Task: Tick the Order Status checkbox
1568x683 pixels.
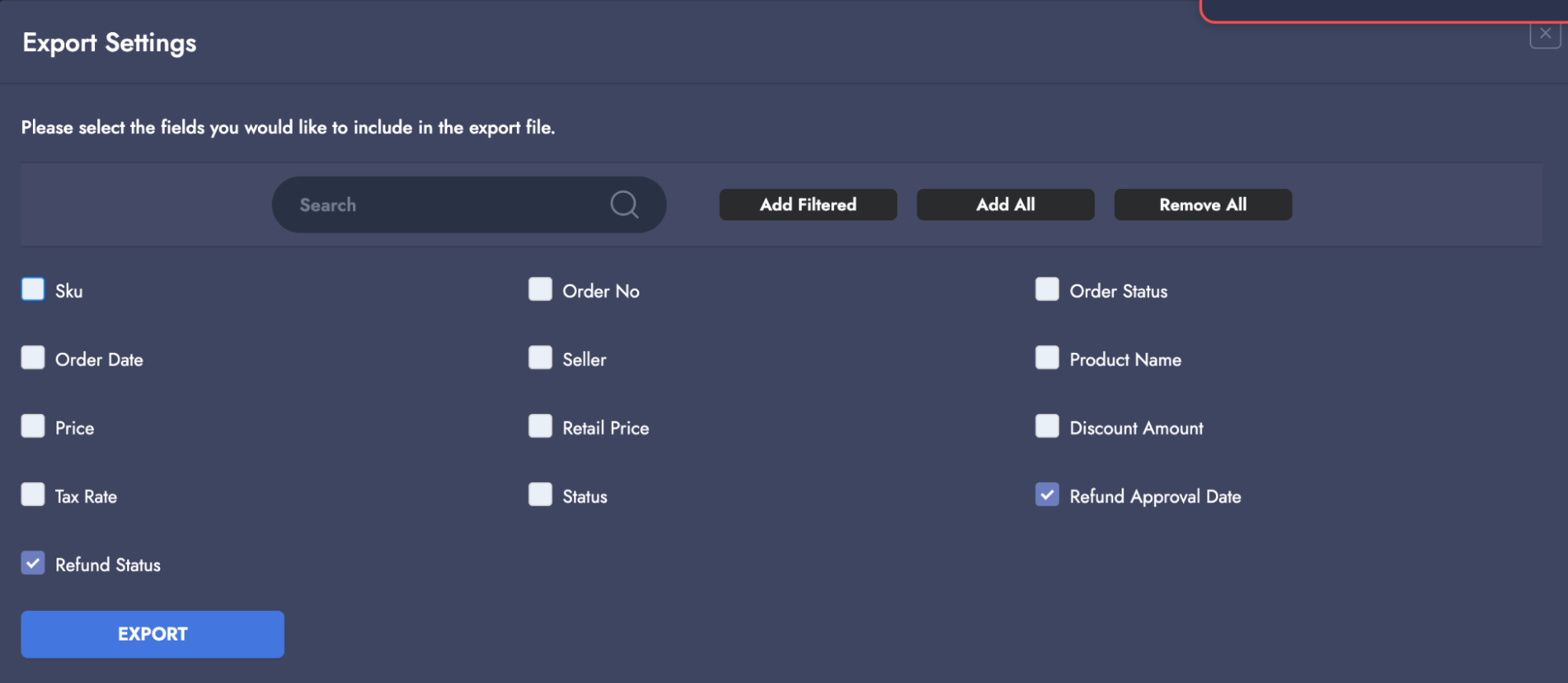Action: pos(1047,289)
